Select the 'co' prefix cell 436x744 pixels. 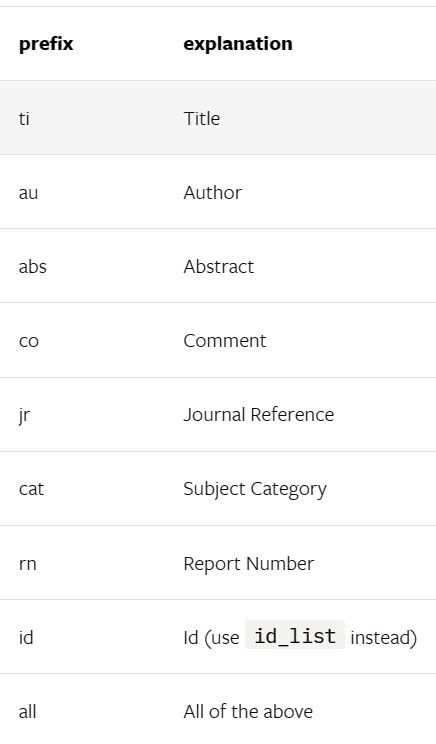point(29,341)
